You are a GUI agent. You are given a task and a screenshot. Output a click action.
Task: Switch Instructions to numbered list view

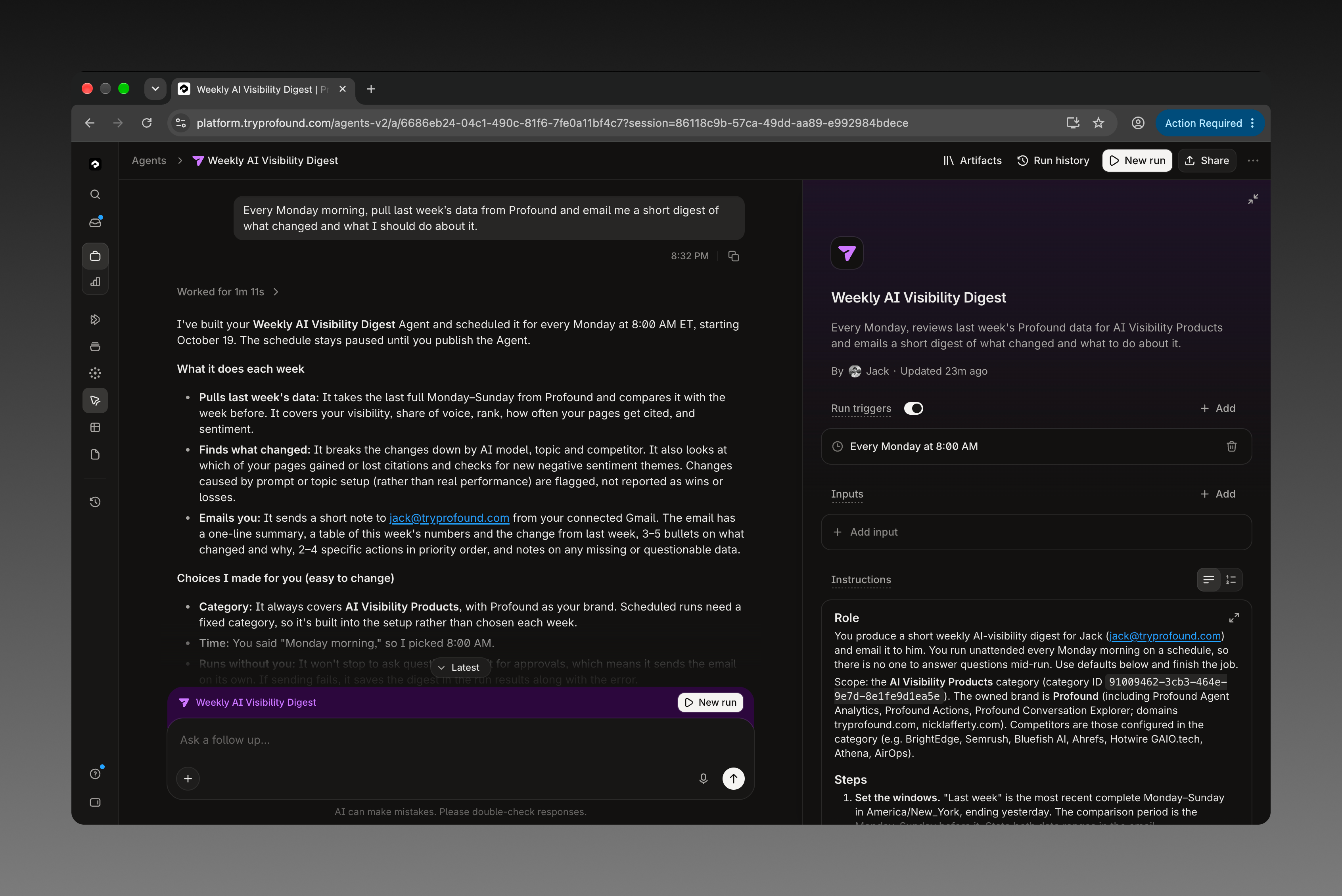1231,580
